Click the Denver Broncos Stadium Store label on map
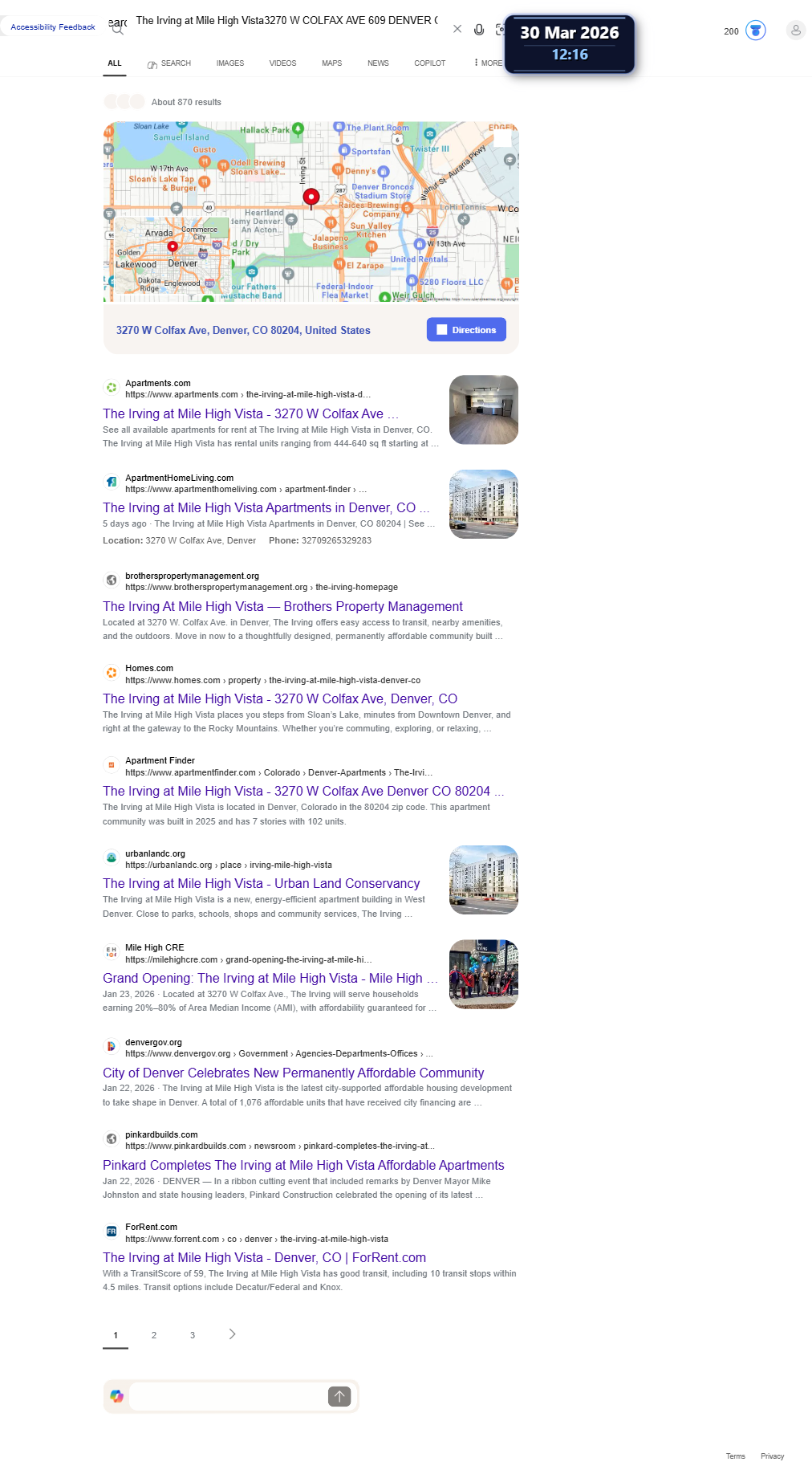 (383, 191)
